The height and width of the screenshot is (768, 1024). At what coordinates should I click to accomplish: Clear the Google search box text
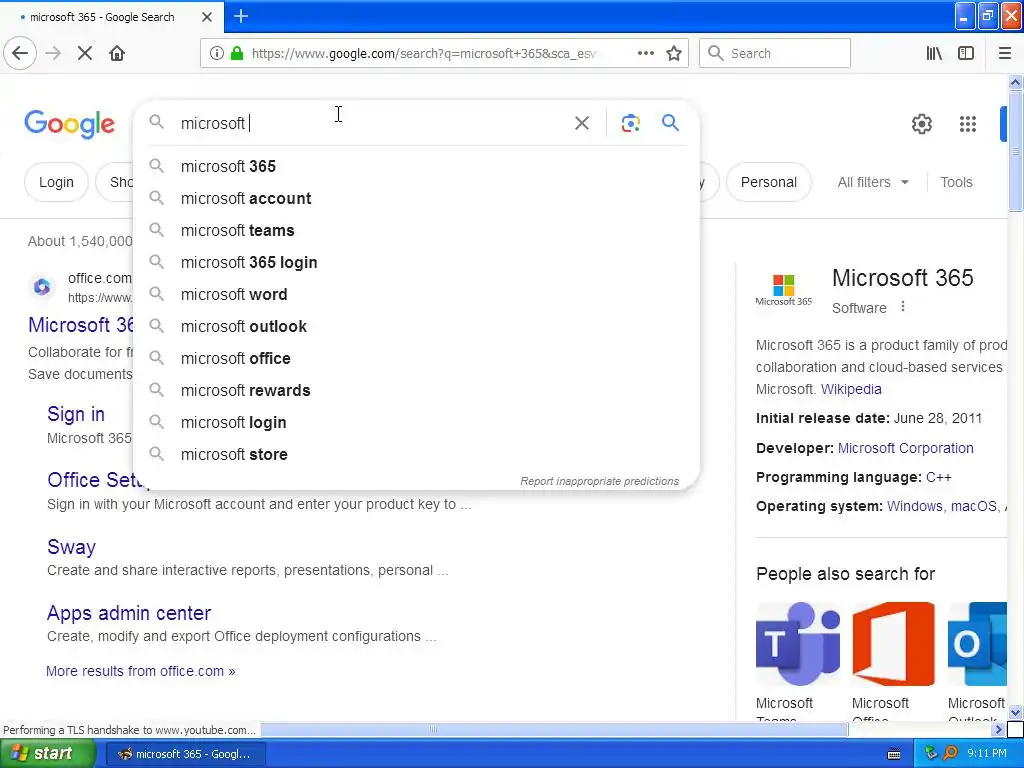point(582,123)
